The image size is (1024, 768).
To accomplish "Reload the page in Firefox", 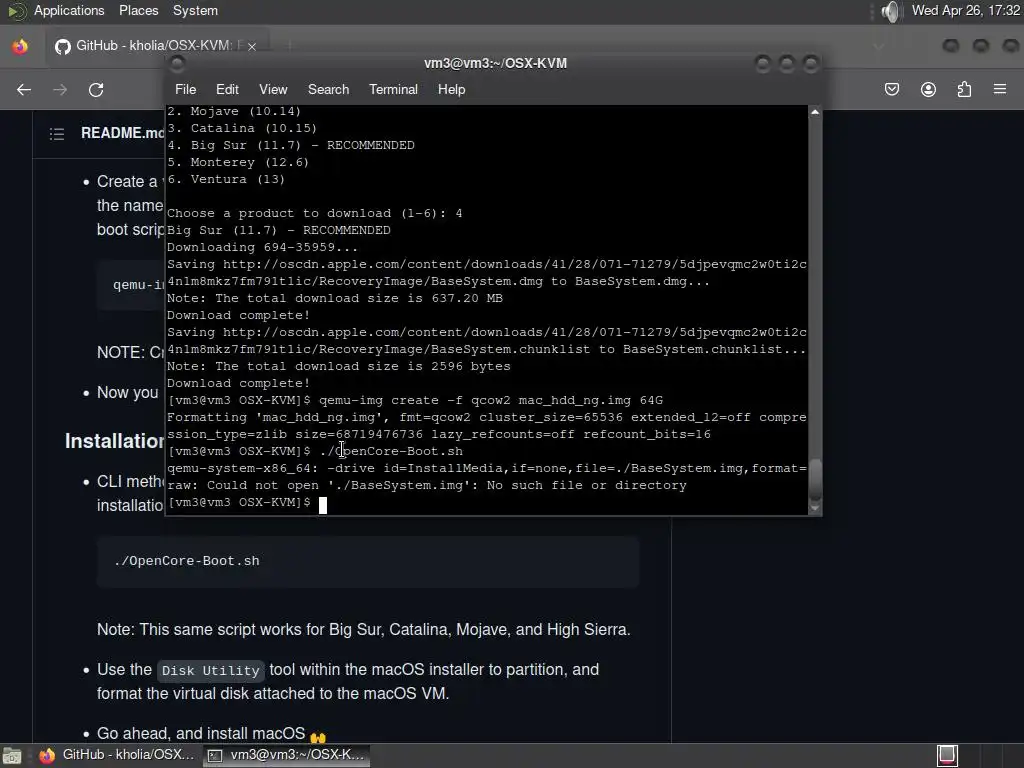I will (x=96, y=89).
